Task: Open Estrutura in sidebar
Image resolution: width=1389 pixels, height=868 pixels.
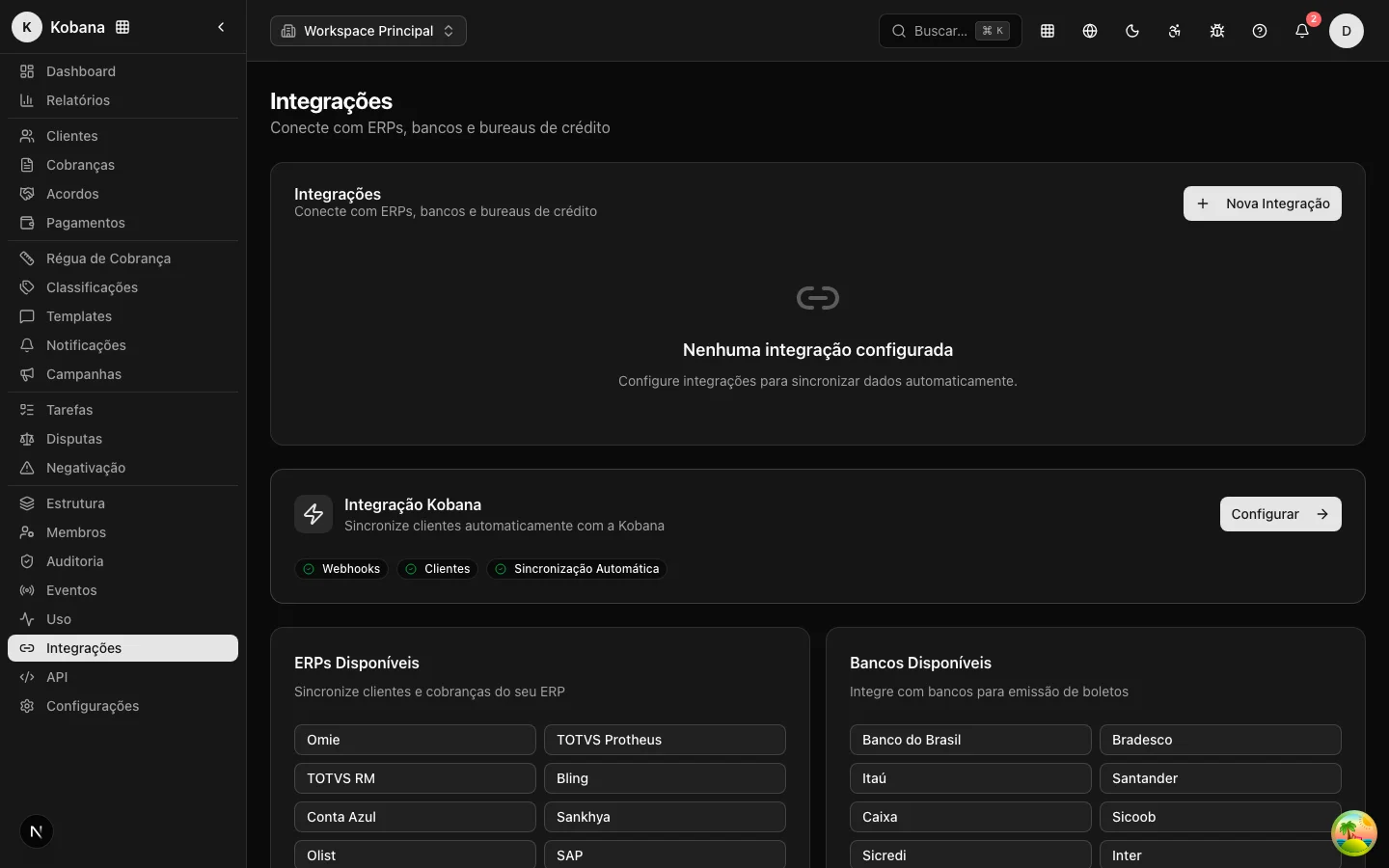Action: click(x=123, y=503)
